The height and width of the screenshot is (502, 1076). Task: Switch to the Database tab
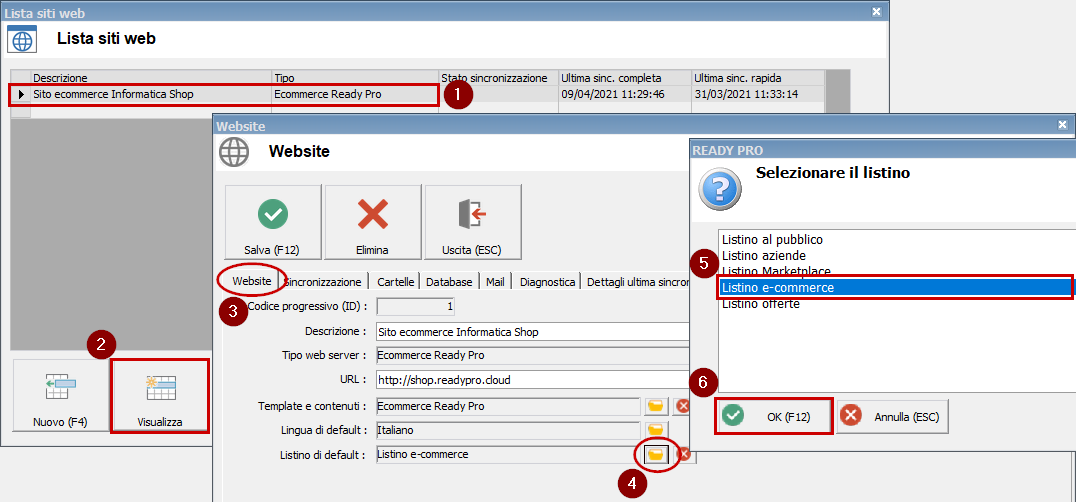click(x=449, y=282)
